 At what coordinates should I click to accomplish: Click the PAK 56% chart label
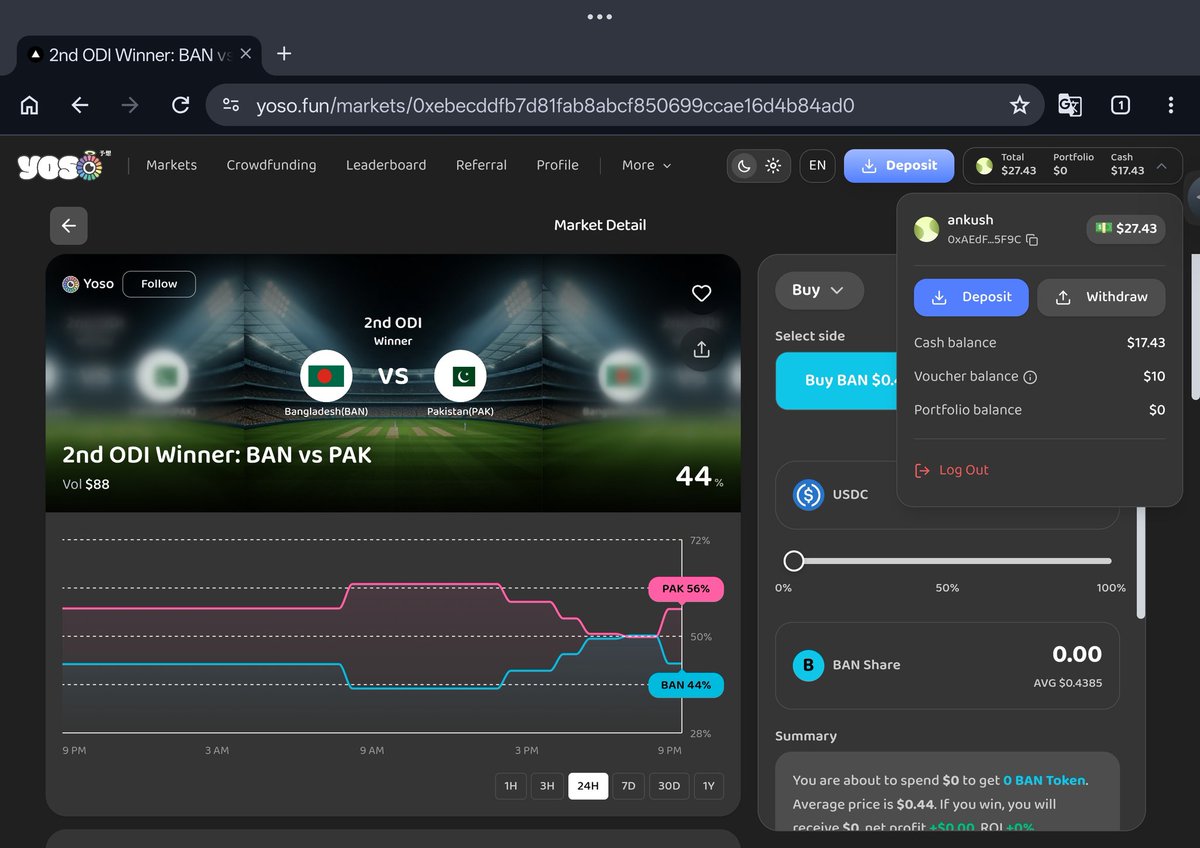[x=685, y=589]
